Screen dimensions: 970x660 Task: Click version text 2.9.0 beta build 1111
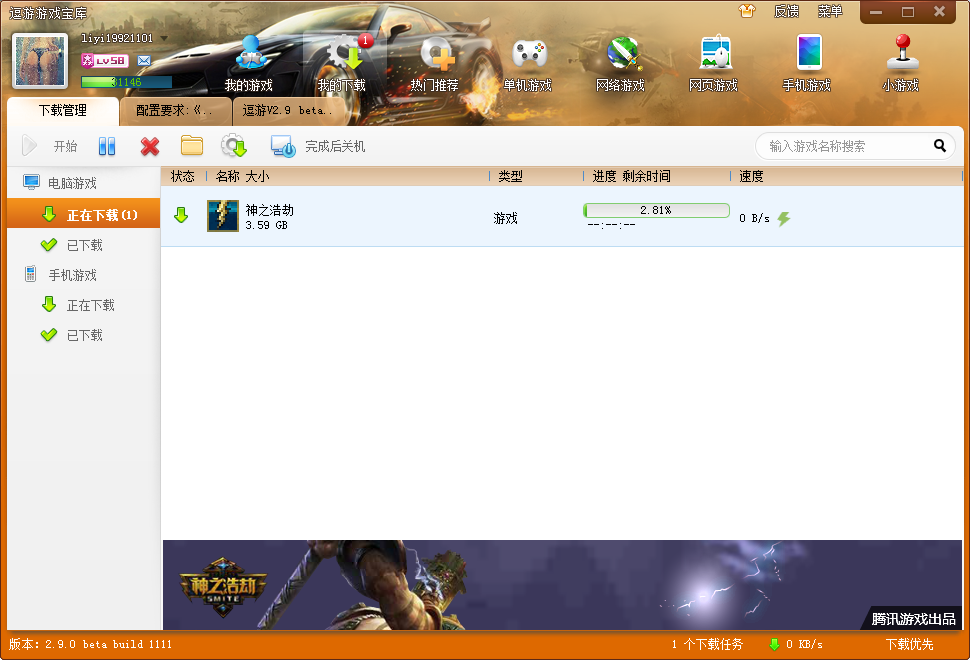click(90, 644)
